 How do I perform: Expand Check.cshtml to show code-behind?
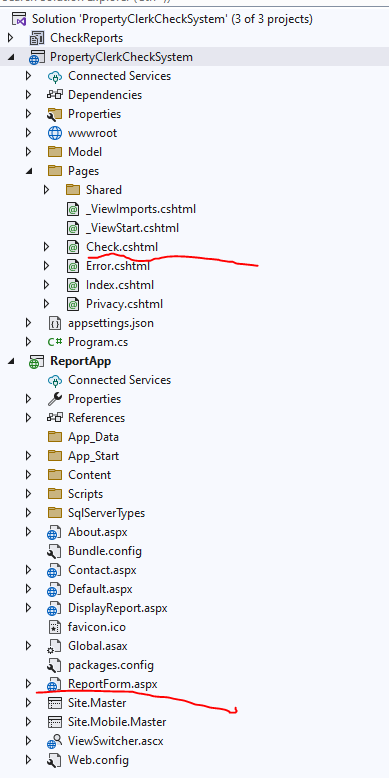[x=47, y=247]
